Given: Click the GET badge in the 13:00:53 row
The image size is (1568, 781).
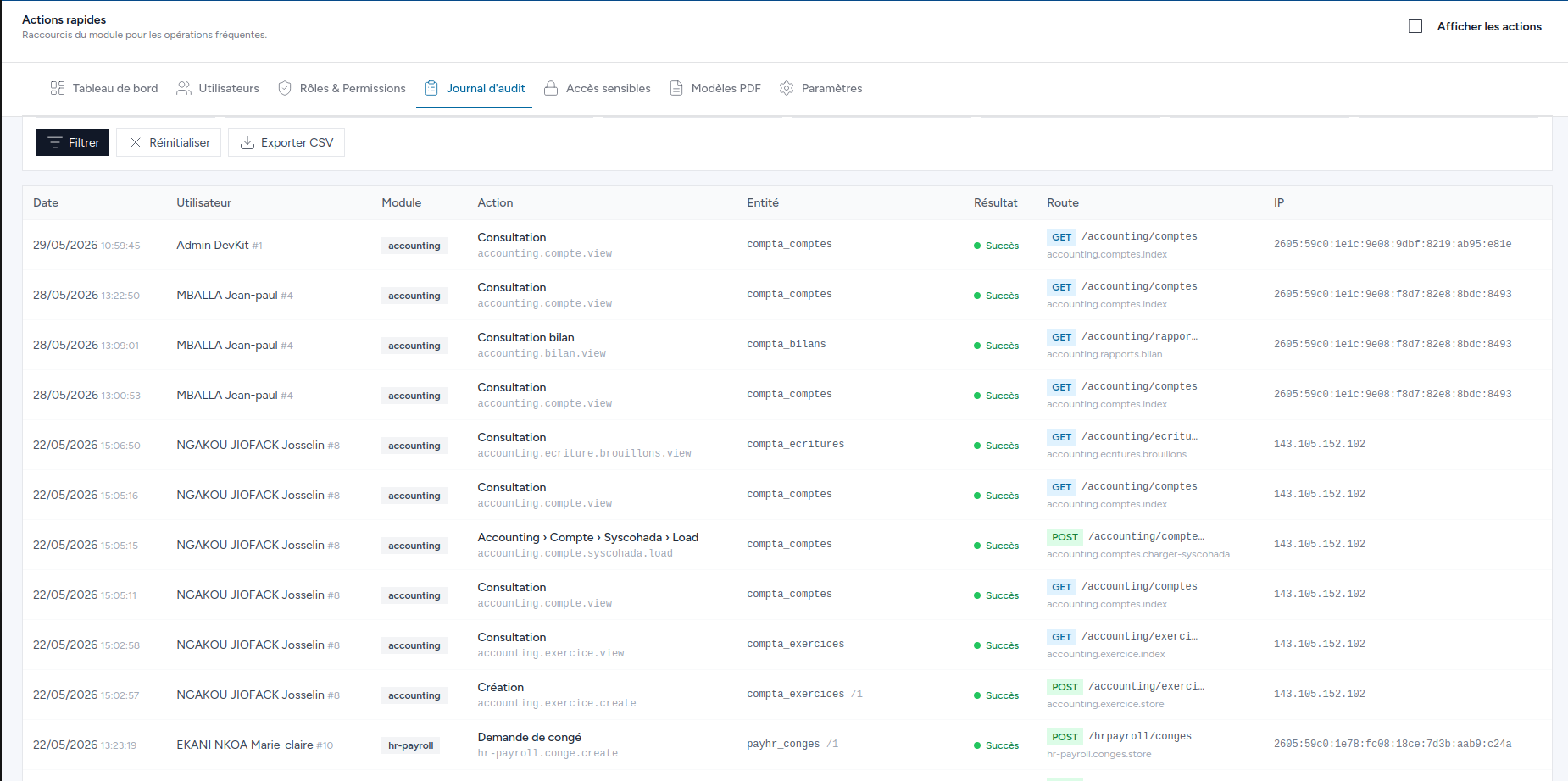Looking at the screenshot, I should point(1061,387).
